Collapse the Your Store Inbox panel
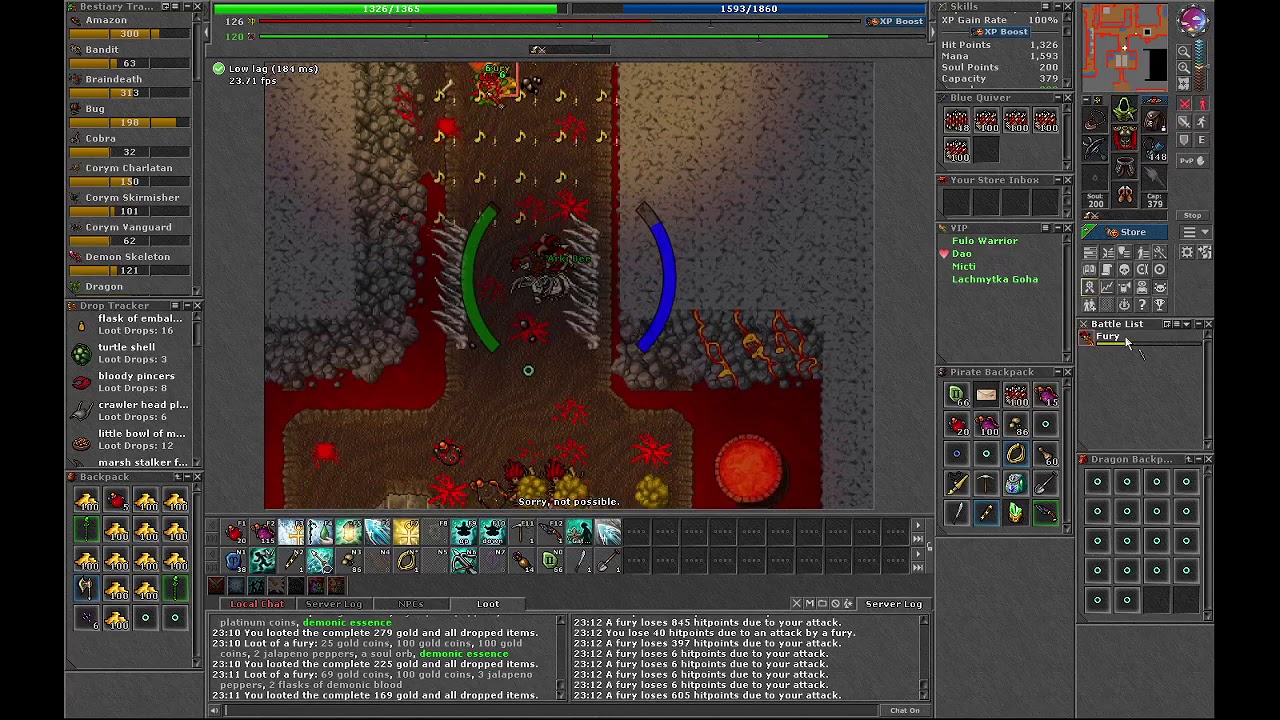The image size is (1280, 720). pos(1056,180)
